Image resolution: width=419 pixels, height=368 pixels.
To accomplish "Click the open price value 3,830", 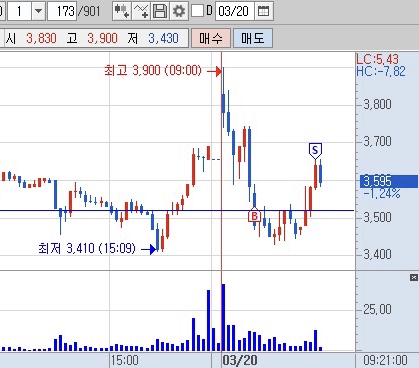I will pyautogui.click(x=41, y=39).
